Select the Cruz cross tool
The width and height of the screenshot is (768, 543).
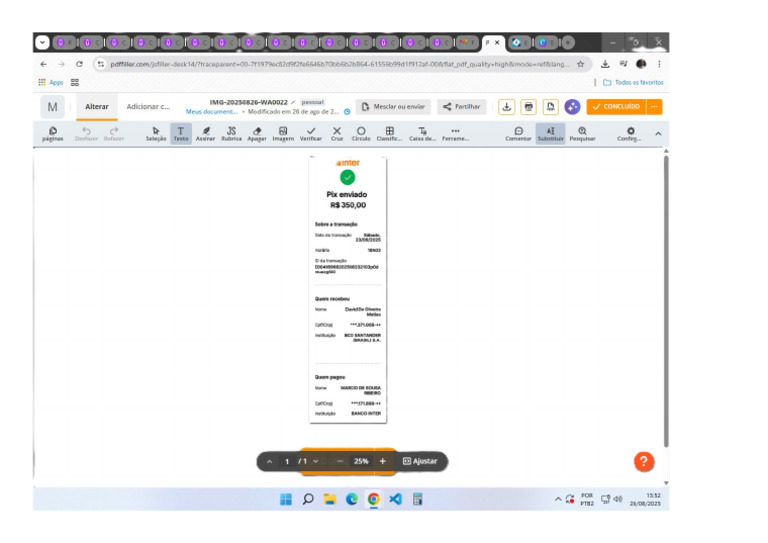point(337,134)
